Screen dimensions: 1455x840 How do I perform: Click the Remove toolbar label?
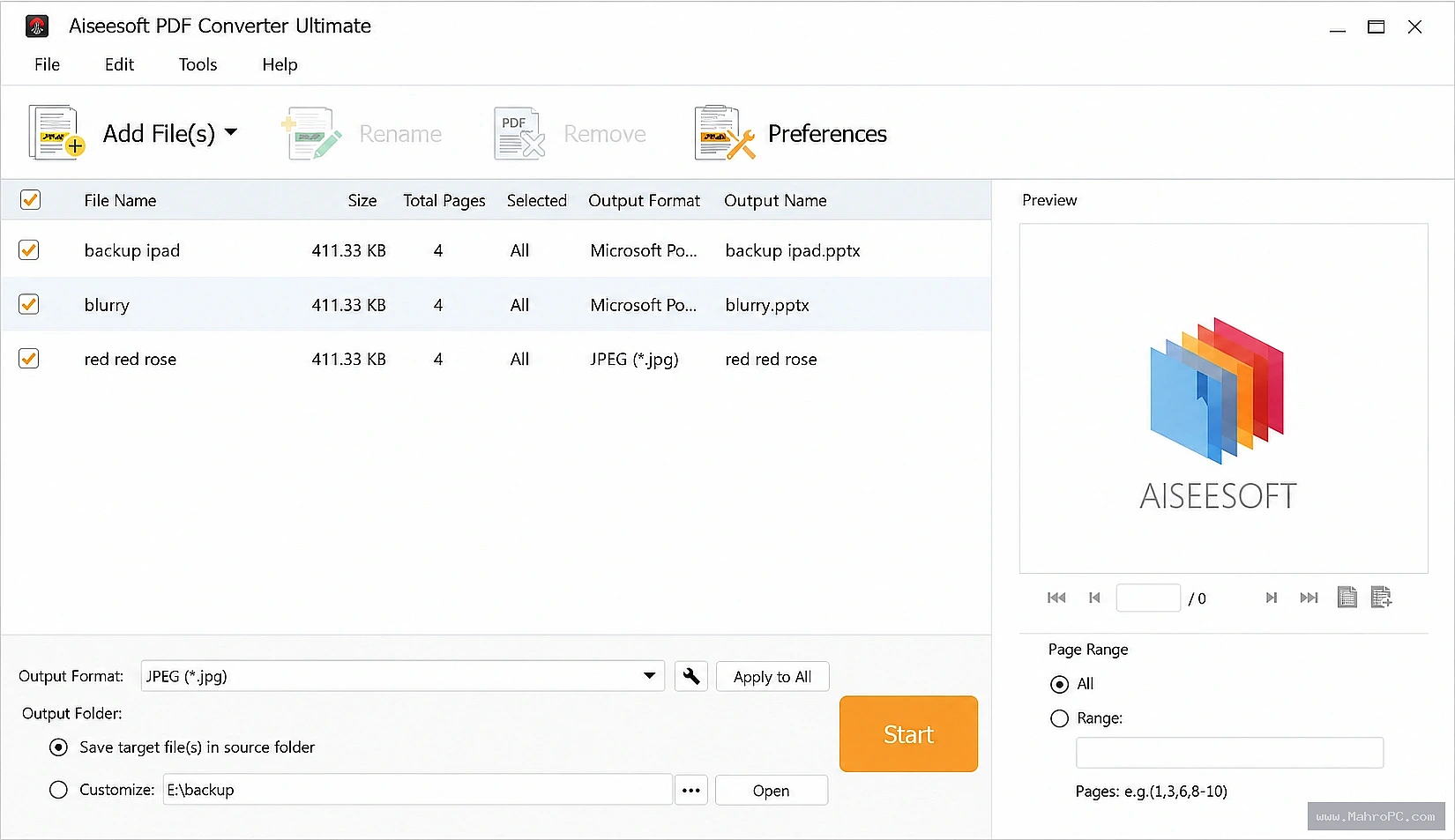605,134
